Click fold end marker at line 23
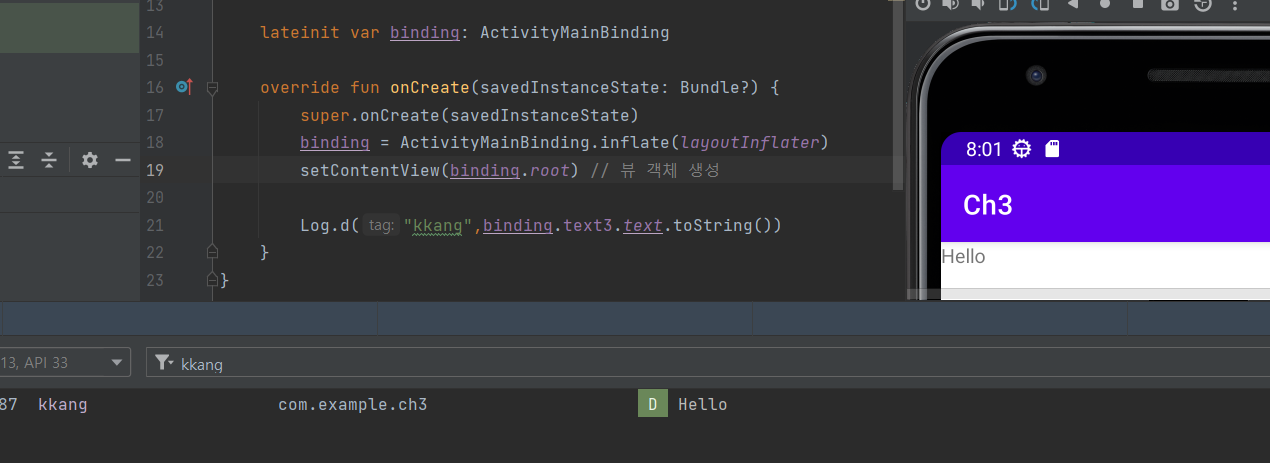The width and height of the screenshot is (1270, 463). 212,279
